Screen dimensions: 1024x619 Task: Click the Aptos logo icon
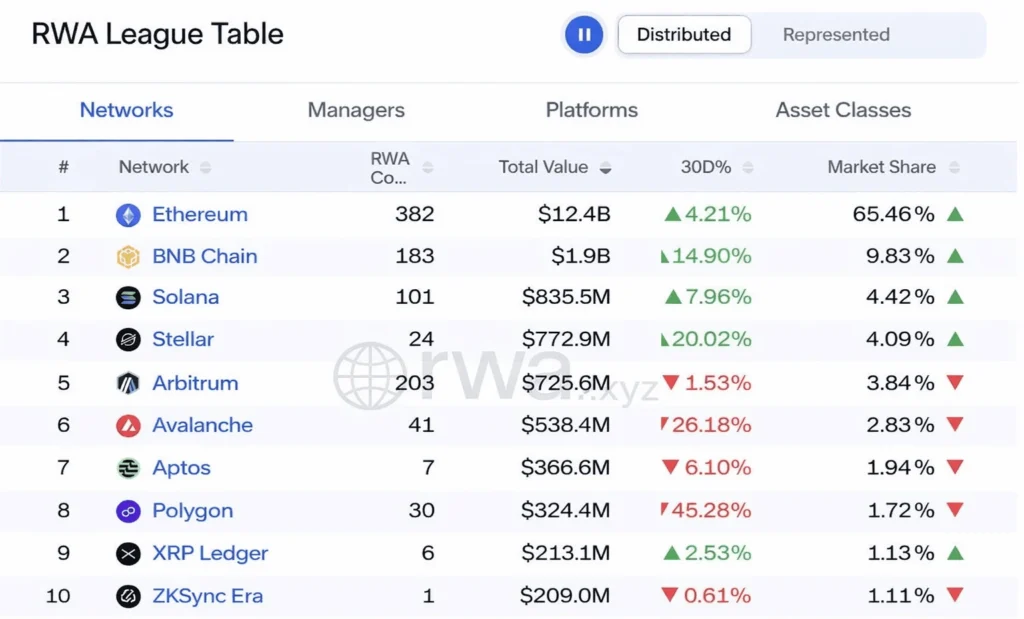pyautogui.click(x=128, y=468)
